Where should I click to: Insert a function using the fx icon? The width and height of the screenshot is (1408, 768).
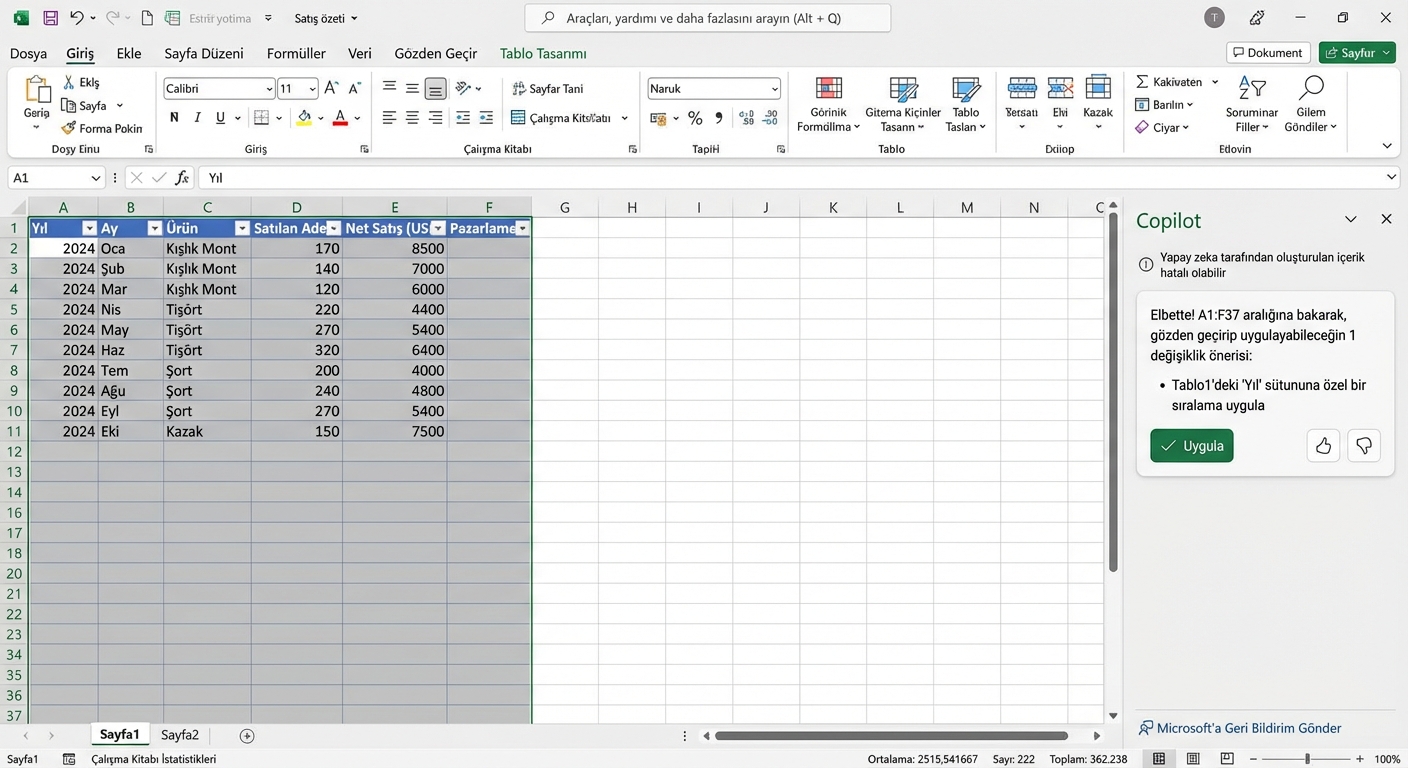coord(181,177)
